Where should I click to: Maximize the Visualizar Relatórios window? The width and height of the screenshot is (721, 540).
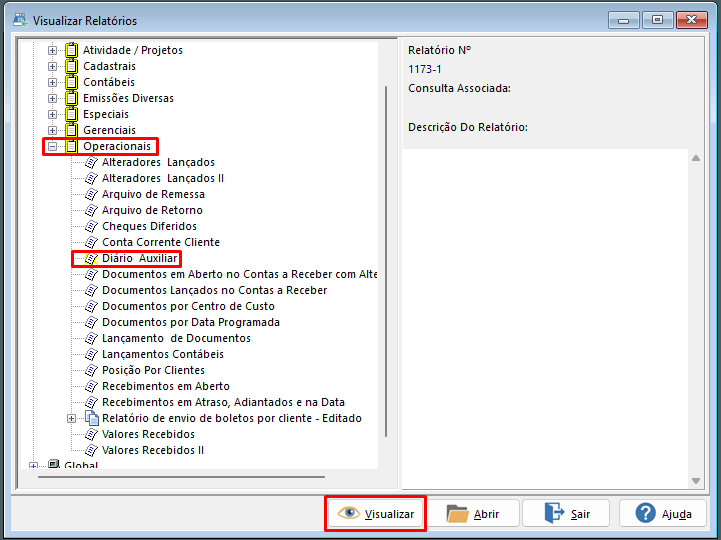coord(657,20)
